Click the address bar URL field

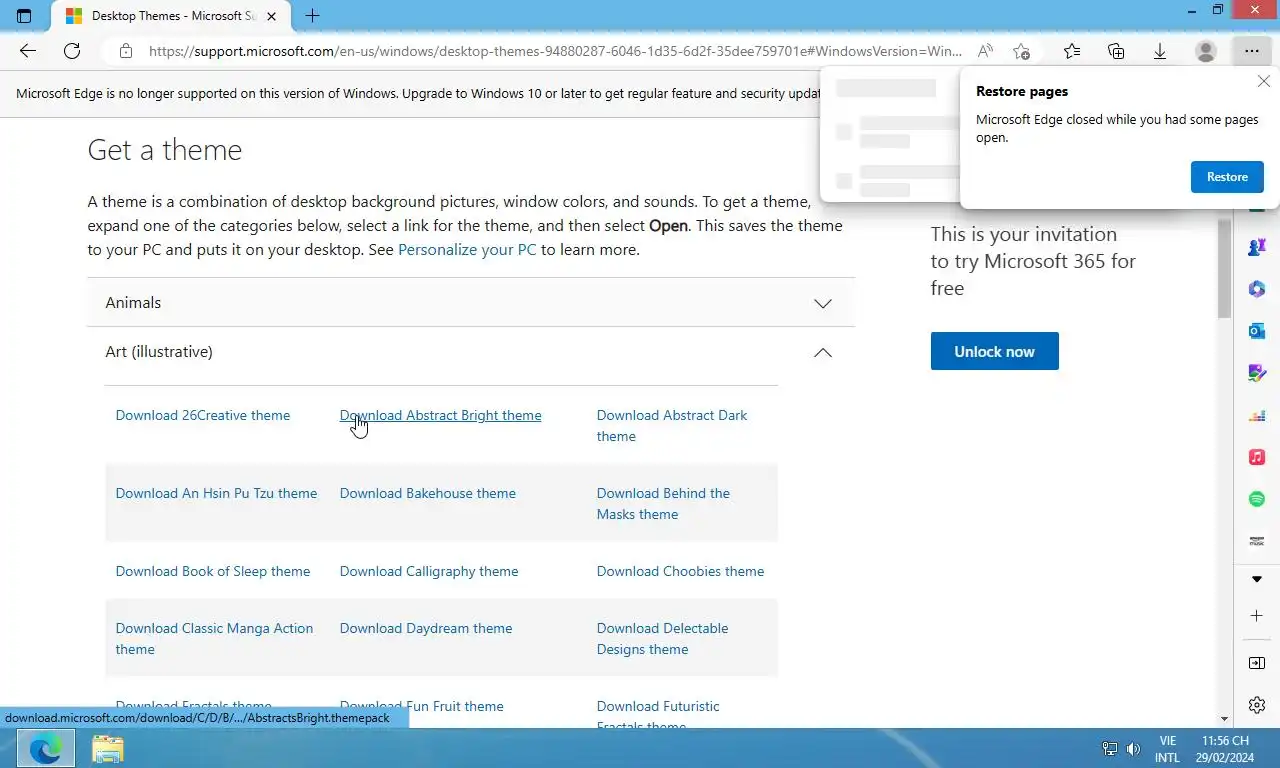pos(555,51)
